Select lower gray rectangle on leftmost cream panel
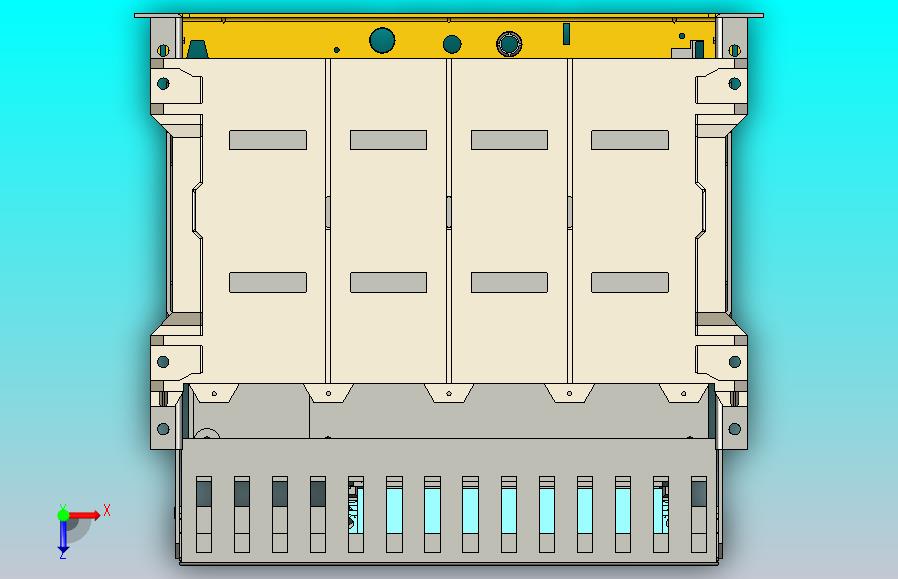Screen dimensions: 898x579 268,282
